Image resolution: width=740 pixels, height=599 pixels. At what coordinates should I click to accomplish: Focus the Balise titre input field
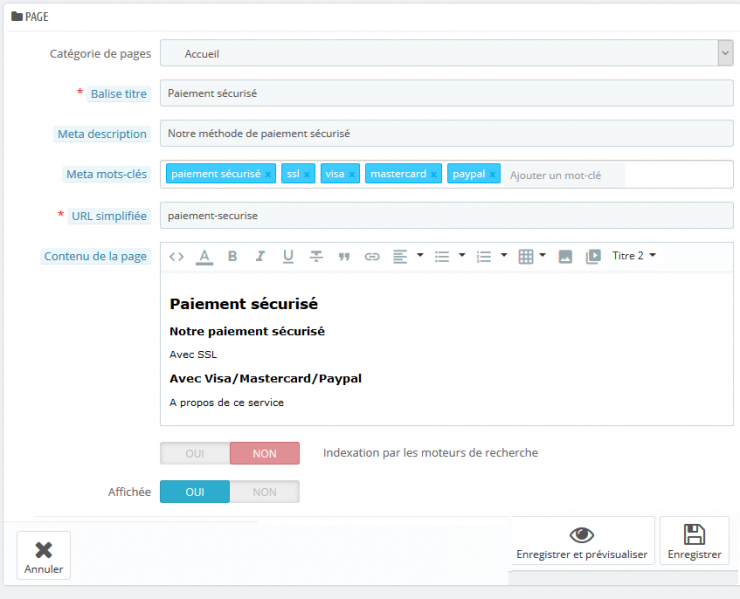coord(446,93)
